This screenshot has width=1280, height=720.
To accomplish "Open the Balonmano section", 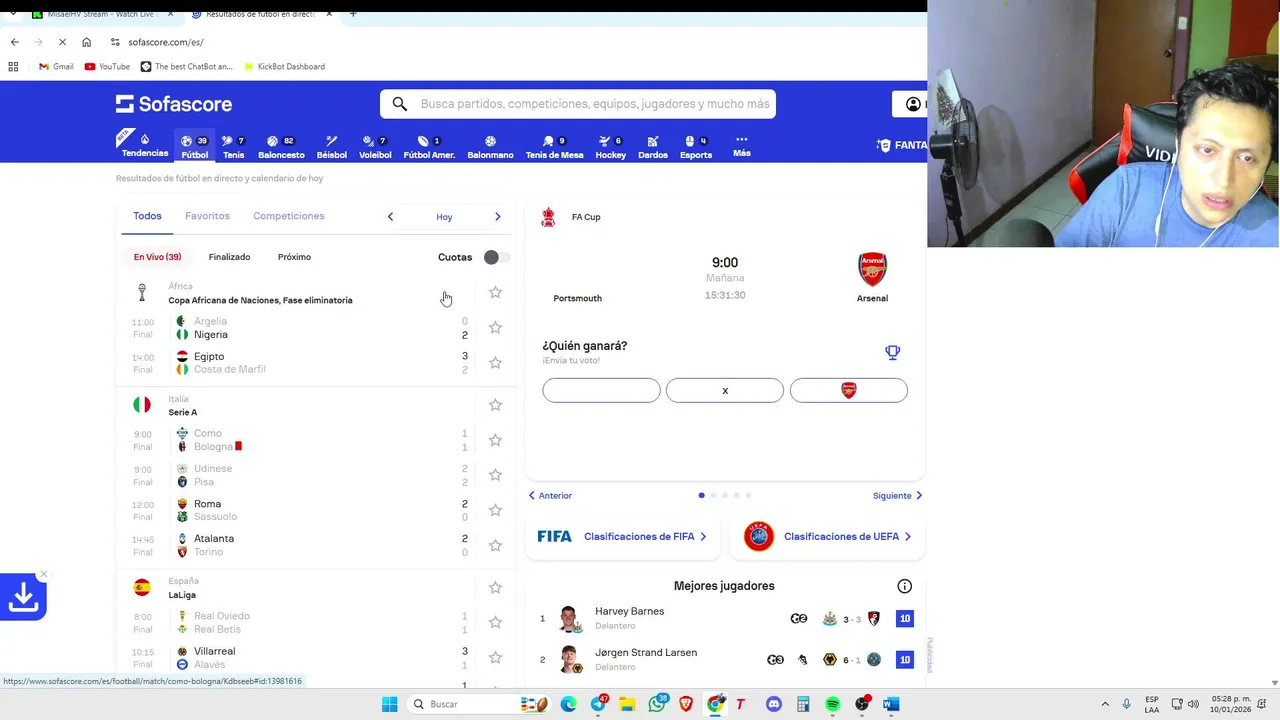I will pos(490,147).
